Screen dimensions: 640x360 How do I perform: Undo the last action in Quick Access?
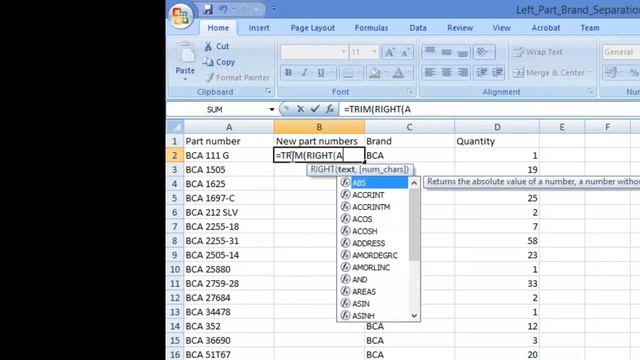click(x=223, y=9)
